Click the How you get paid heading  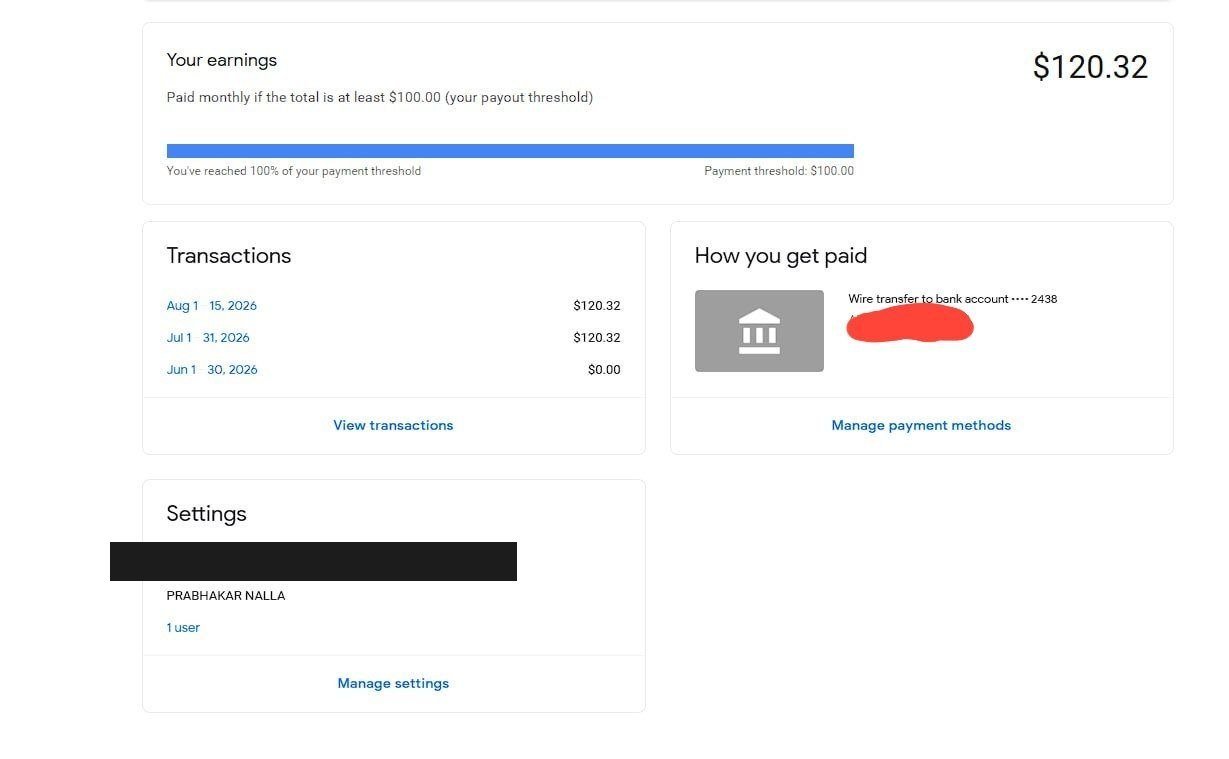click(x=781, y=256)
